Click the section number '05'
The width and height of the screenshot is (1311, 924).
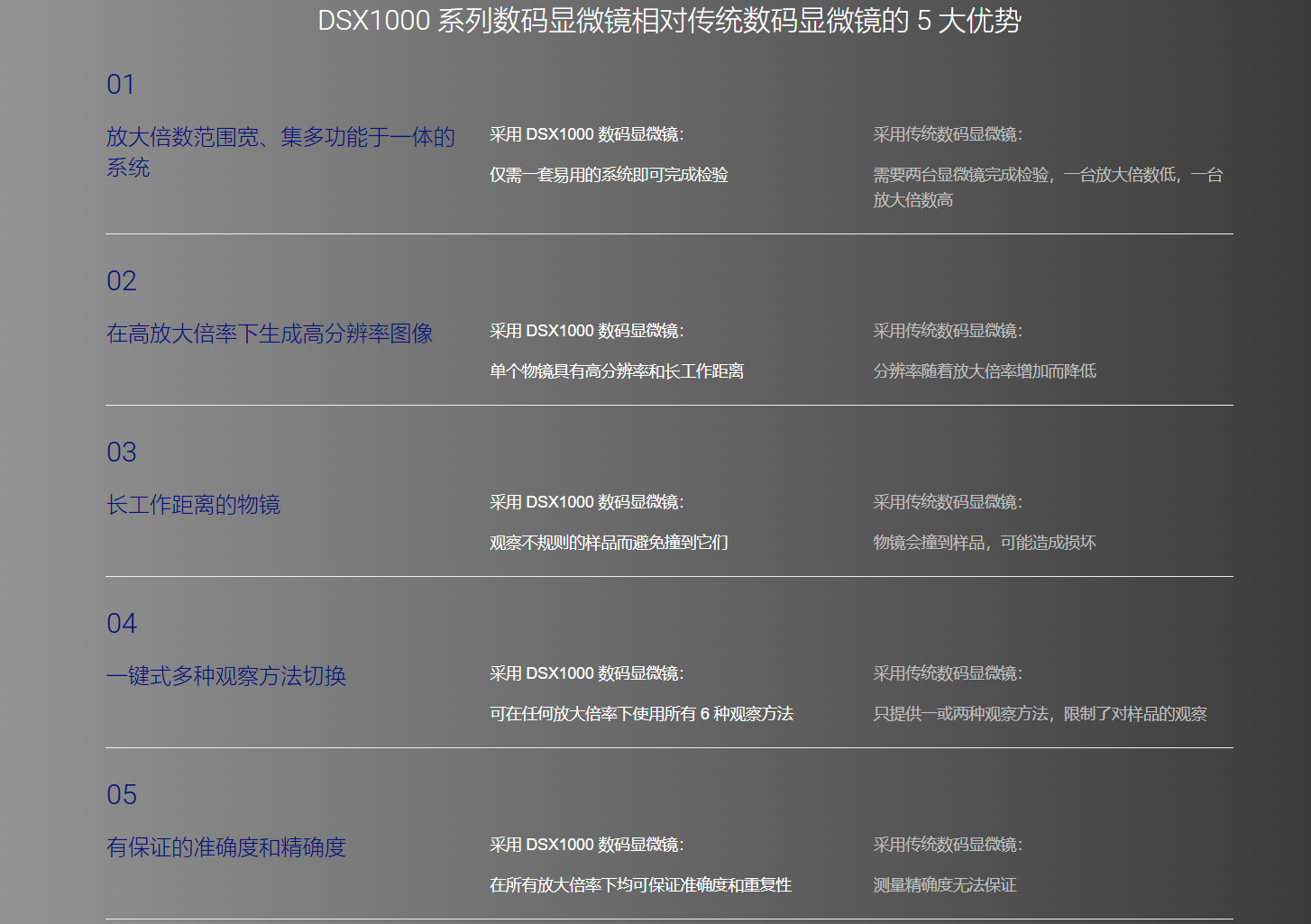(x=122, y=795)
